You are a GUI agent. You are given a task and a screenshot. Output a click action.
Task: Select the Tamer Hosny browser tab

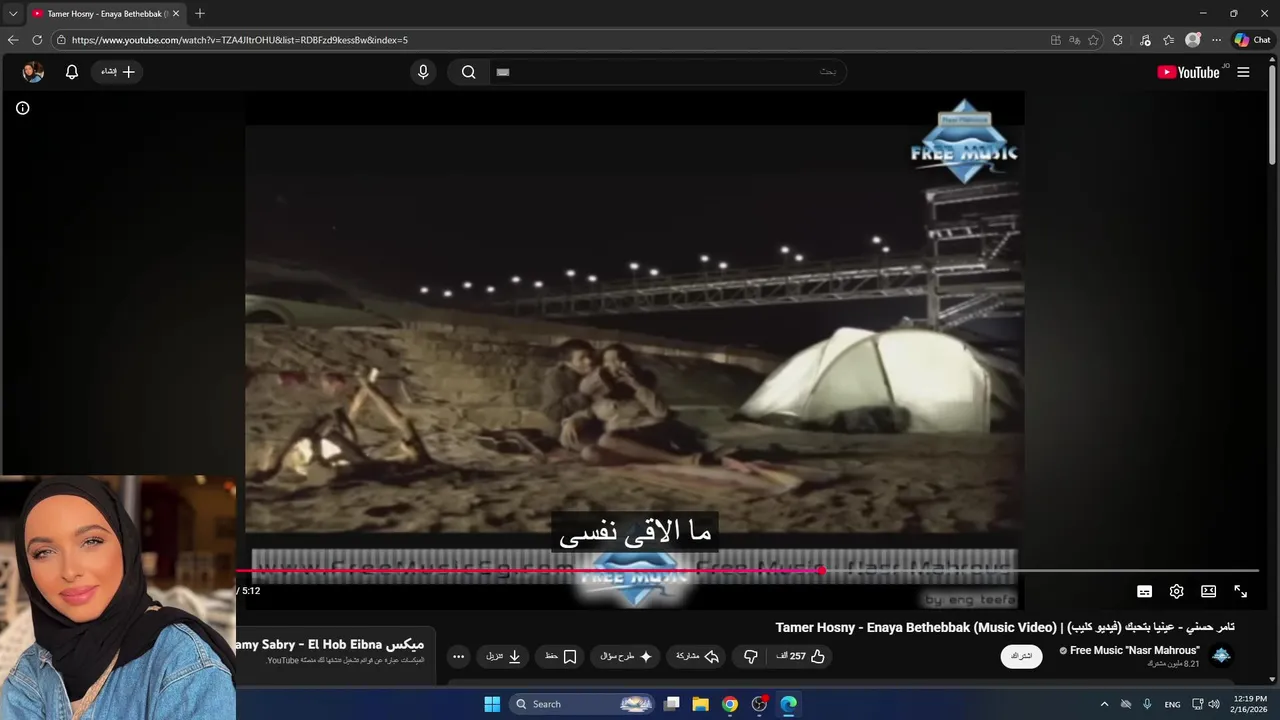click(x=105, y=14)
